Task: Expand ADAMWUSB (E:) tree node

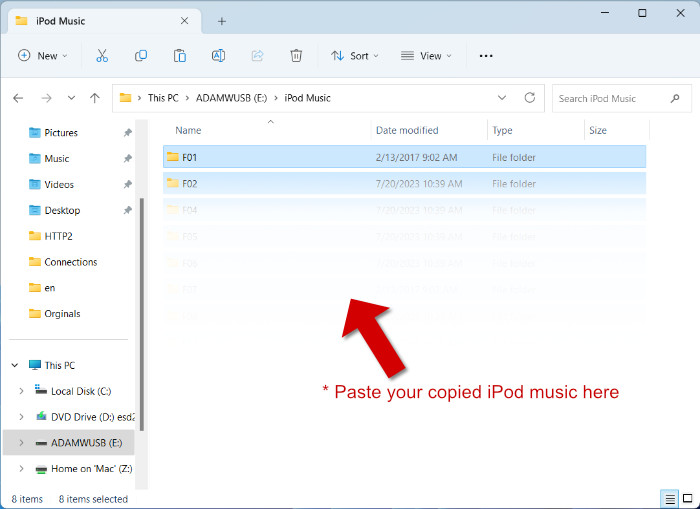Action: (x=21, y=443)
